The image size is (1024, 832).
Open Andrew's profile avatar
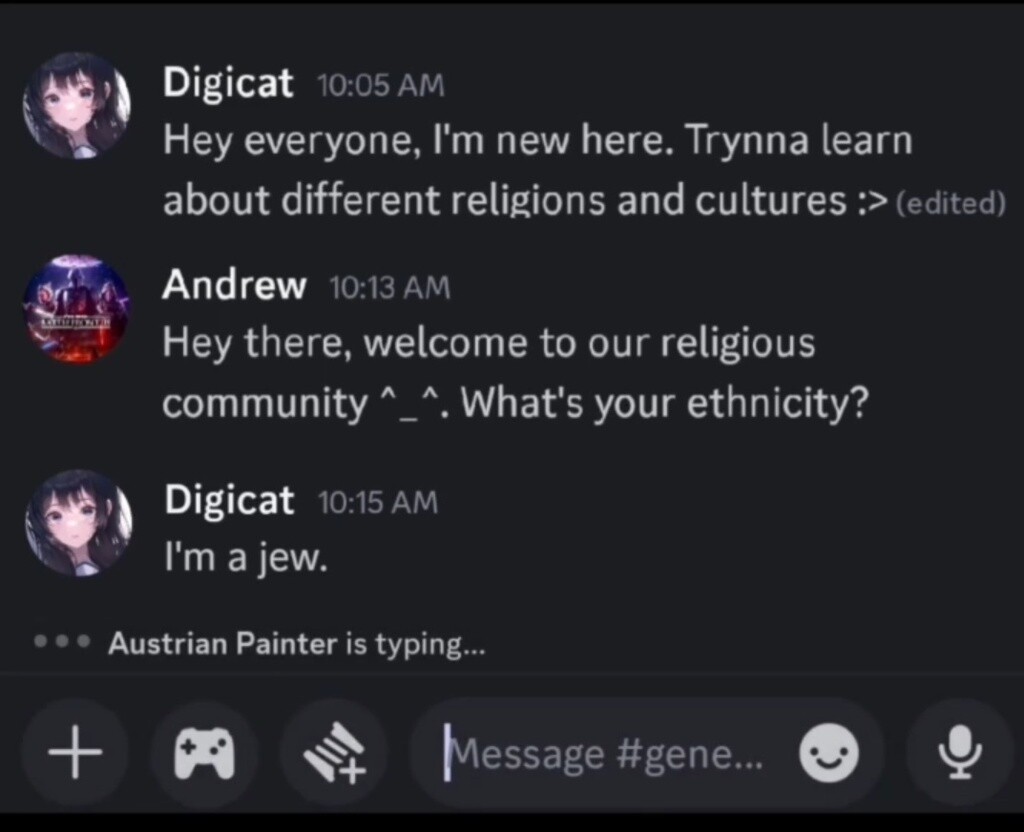(76, 309)
